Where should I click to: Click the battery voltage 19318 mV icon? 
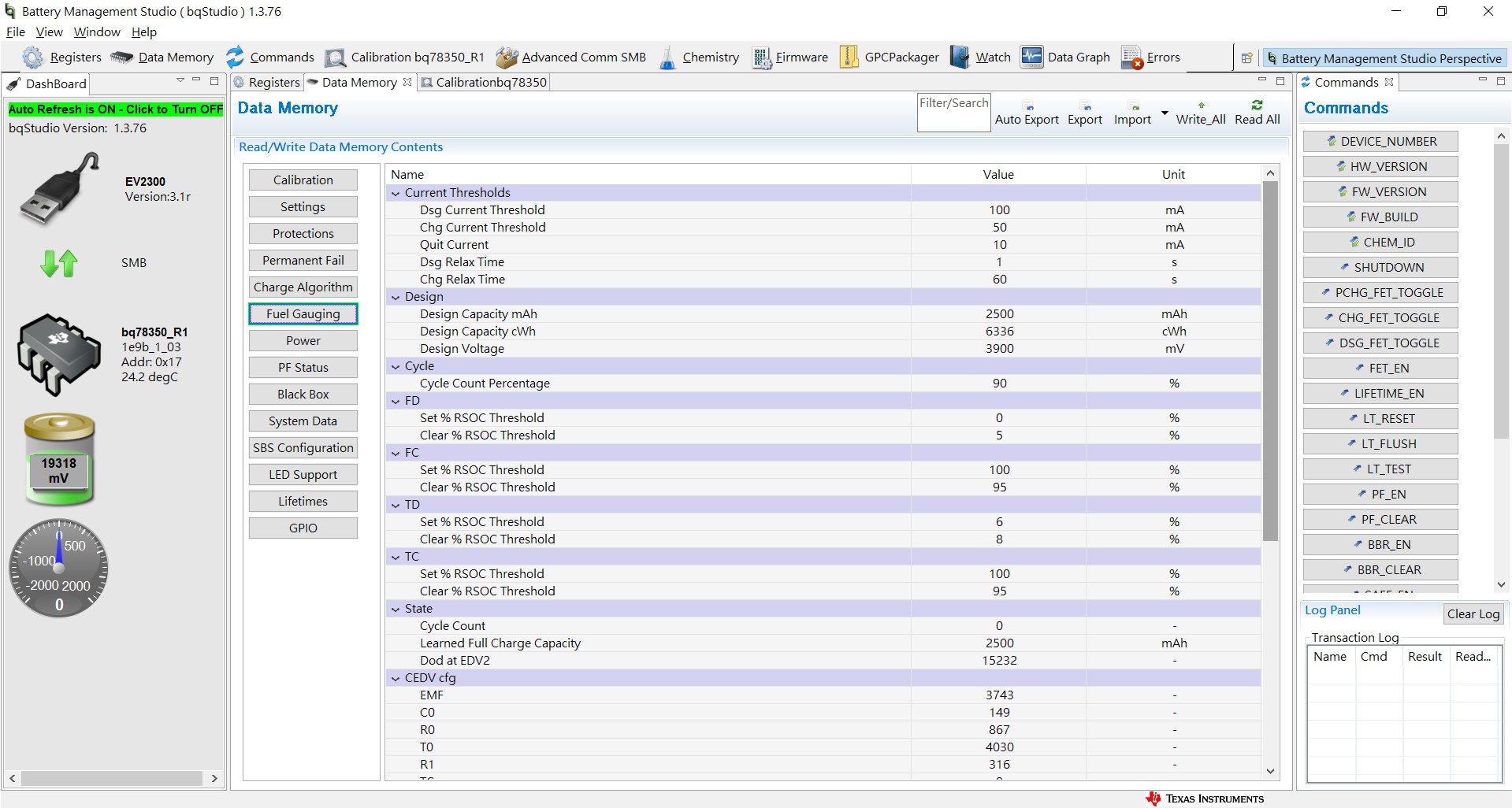tap(59, 459)
